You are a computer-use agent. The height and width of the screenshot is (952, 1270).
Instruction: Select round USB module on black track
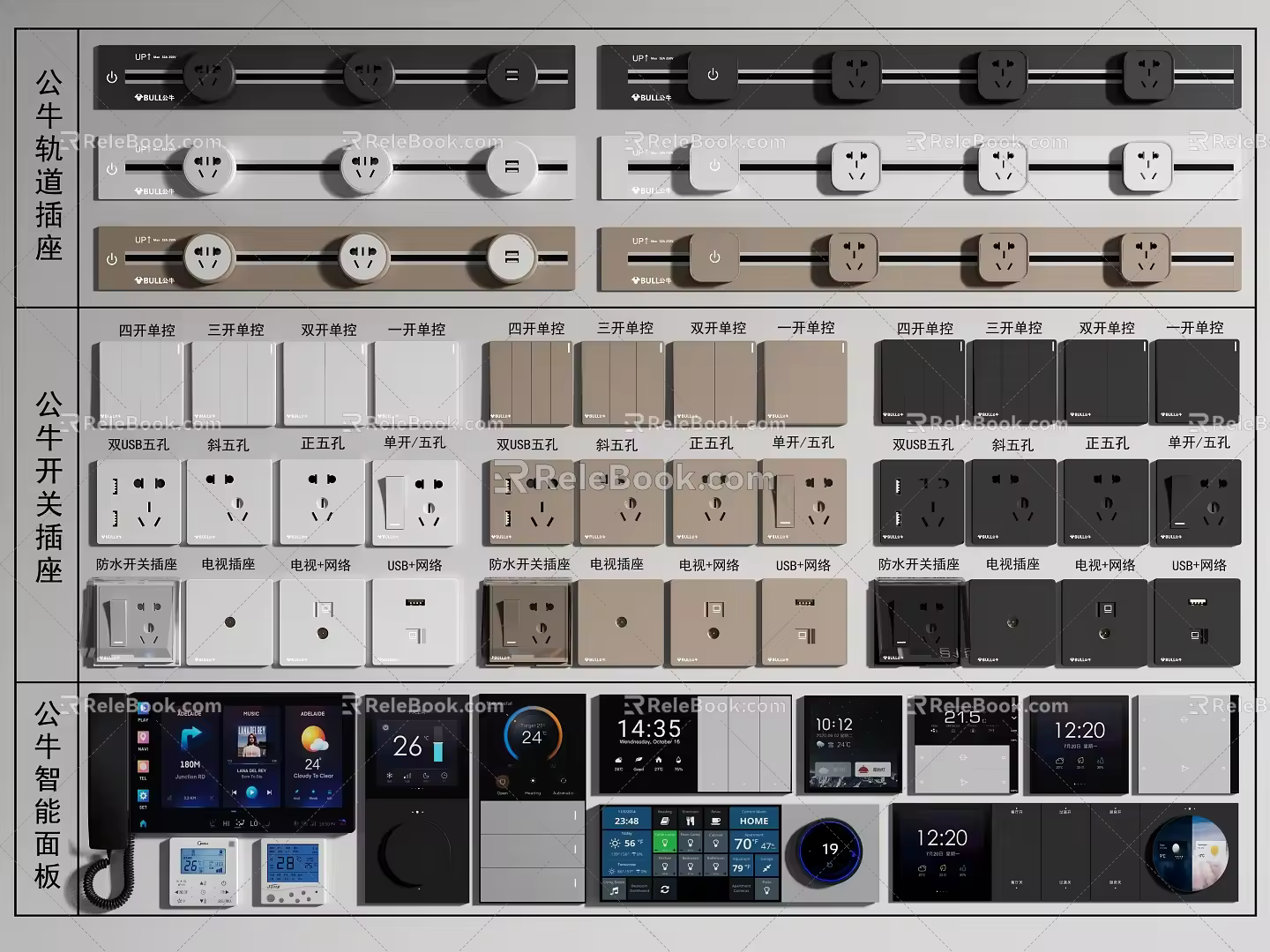[512, 77]
